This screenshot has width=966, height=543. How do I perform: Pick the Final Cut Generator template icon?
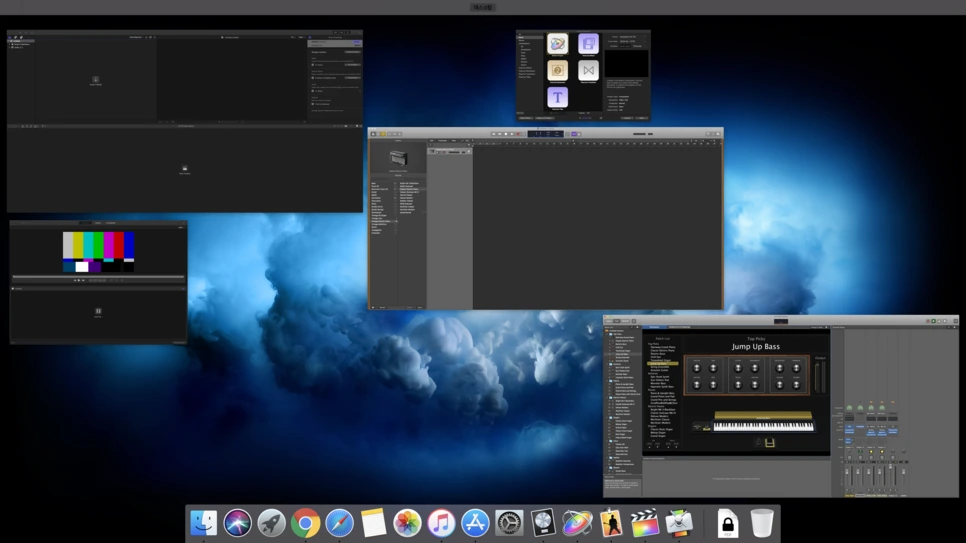click(x=558, y=70)
